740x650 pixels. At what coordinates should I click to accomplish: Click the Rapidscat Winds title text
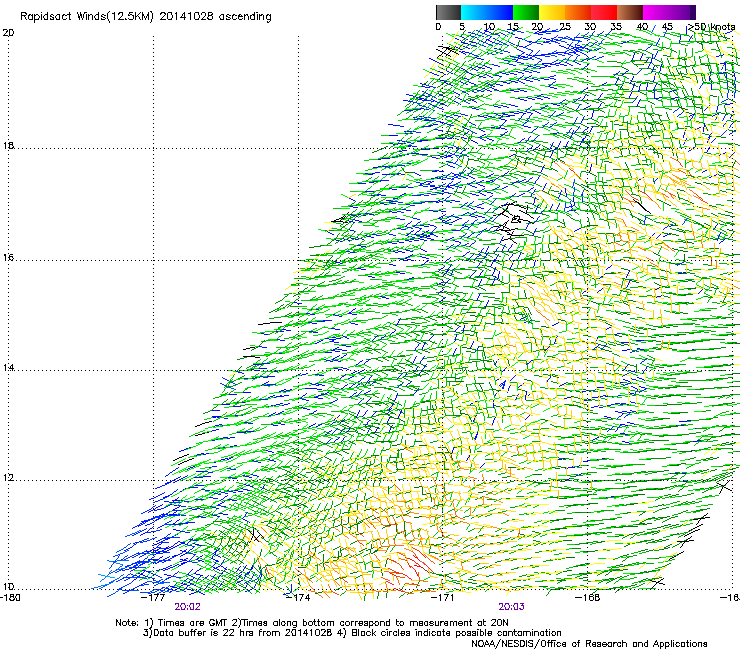pos(146,17)
